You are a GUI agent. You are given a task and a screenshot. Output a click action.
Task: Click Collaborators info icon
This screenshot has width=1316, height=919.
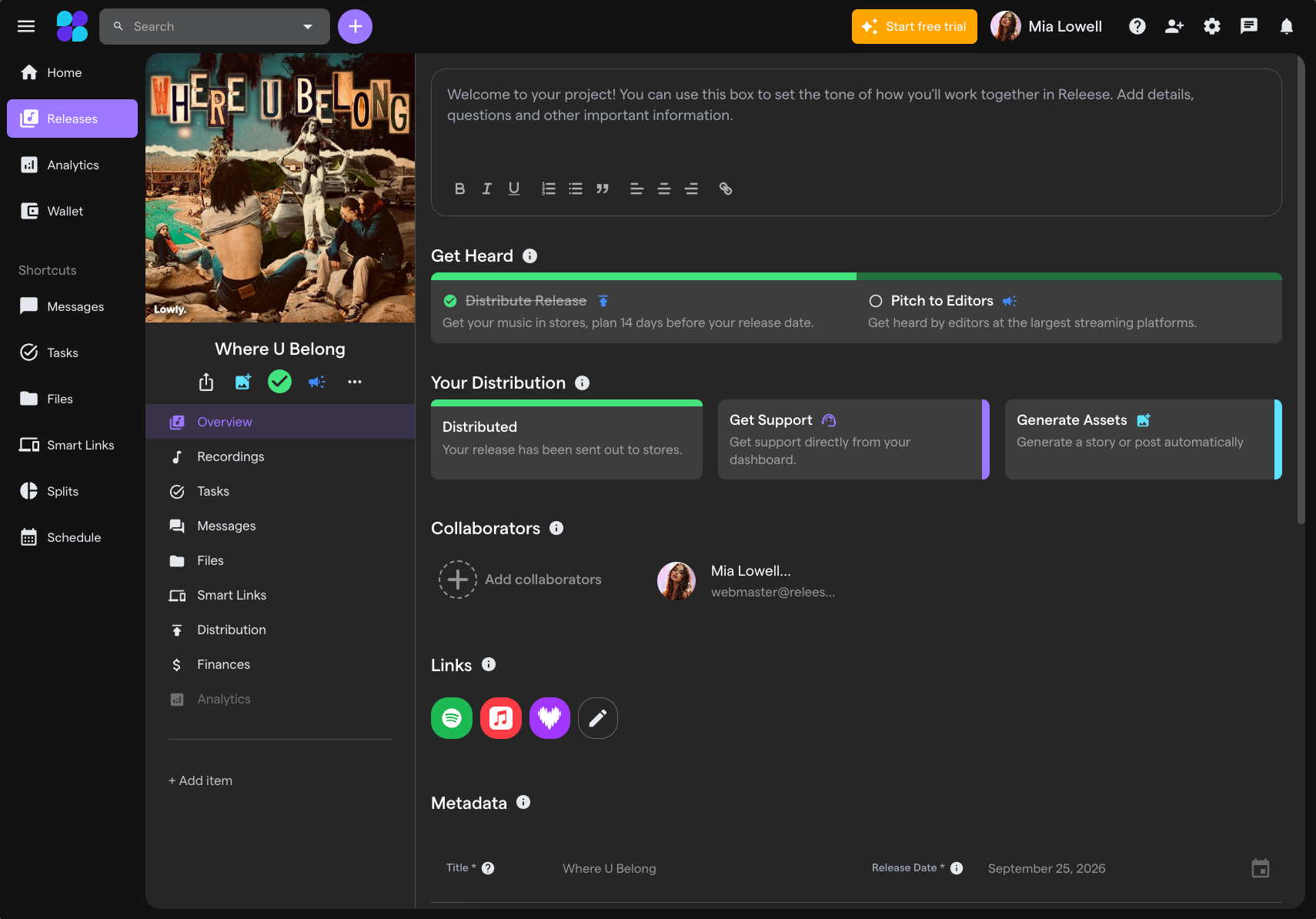point(556,528)
